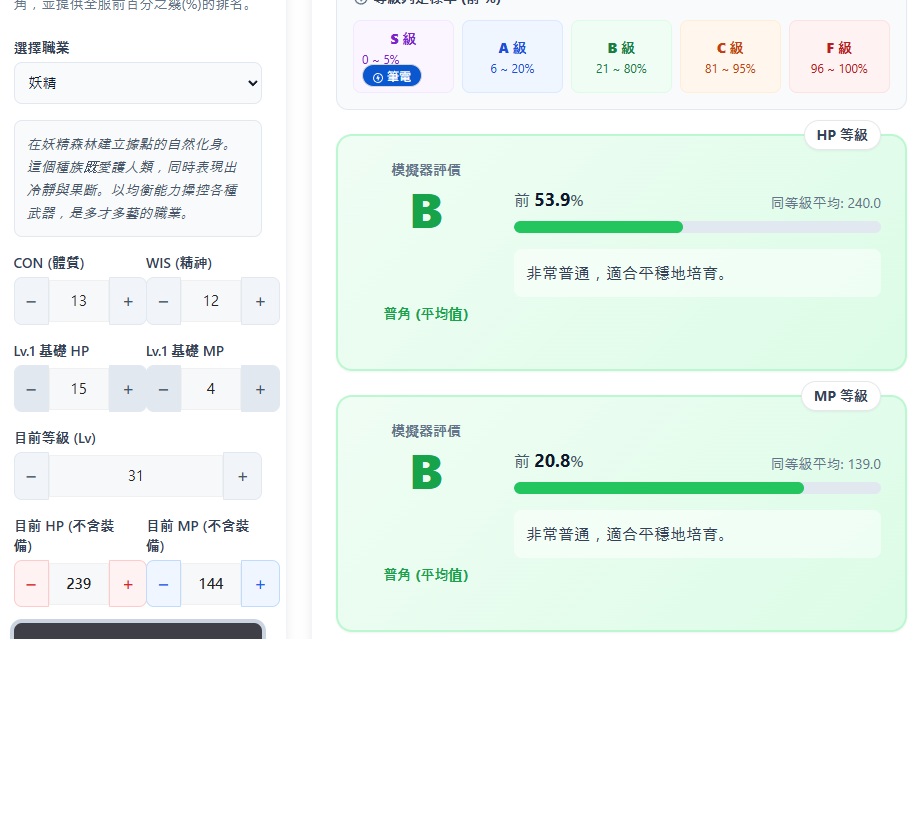Image resolution: width=914 pixels, height=833 pixels.
Task: Click plus for Lv.1 基礎 MP
Action: pyautogui.click(x=260, y=389)
